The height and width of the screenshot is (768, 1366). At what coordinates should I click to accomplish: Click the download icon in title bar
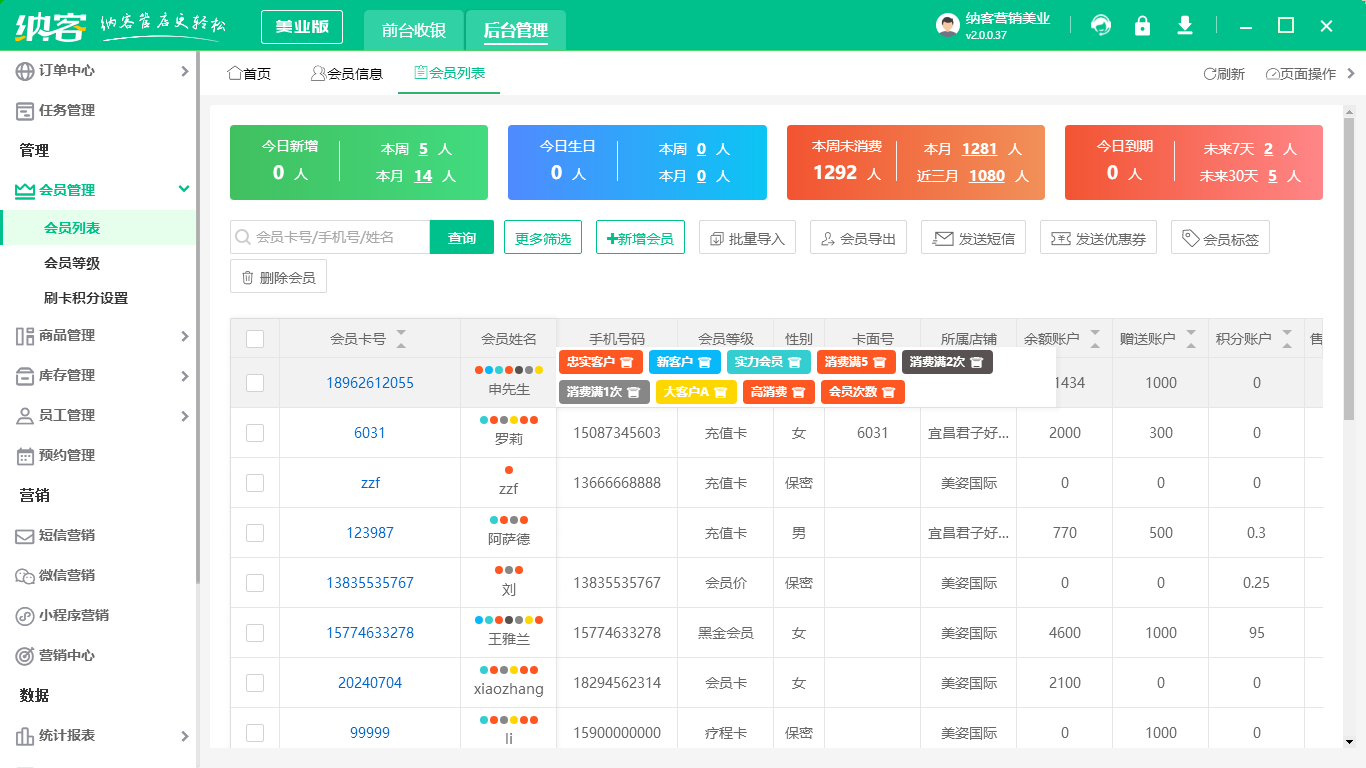[x=1185, y=26]
